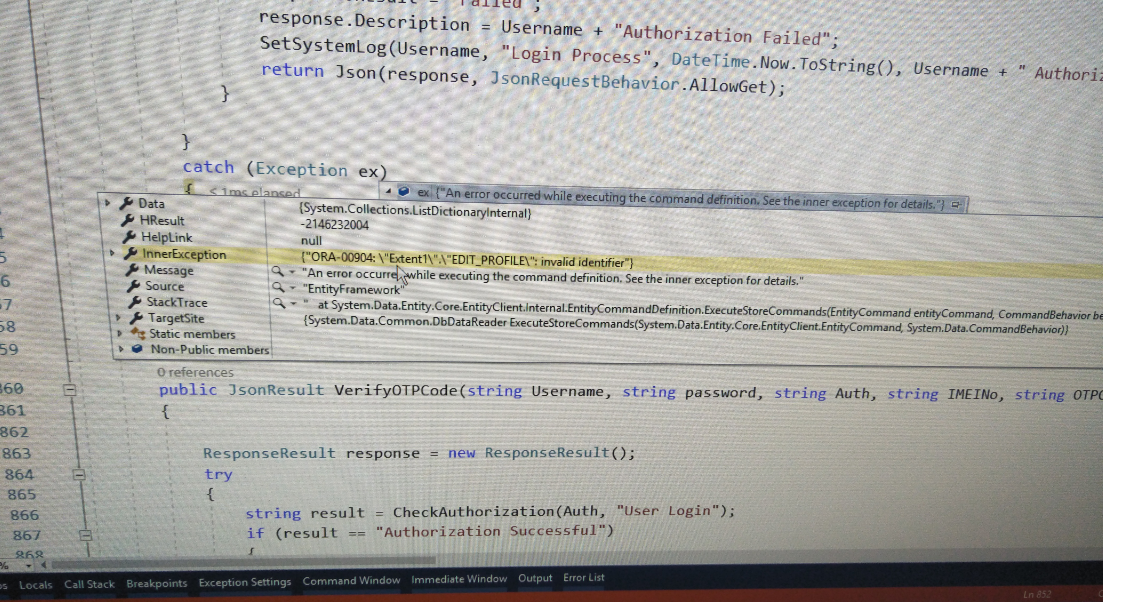Pin the ex data tip to source
The width and height of the screenshot is (1125, 602).
point(956,204)
